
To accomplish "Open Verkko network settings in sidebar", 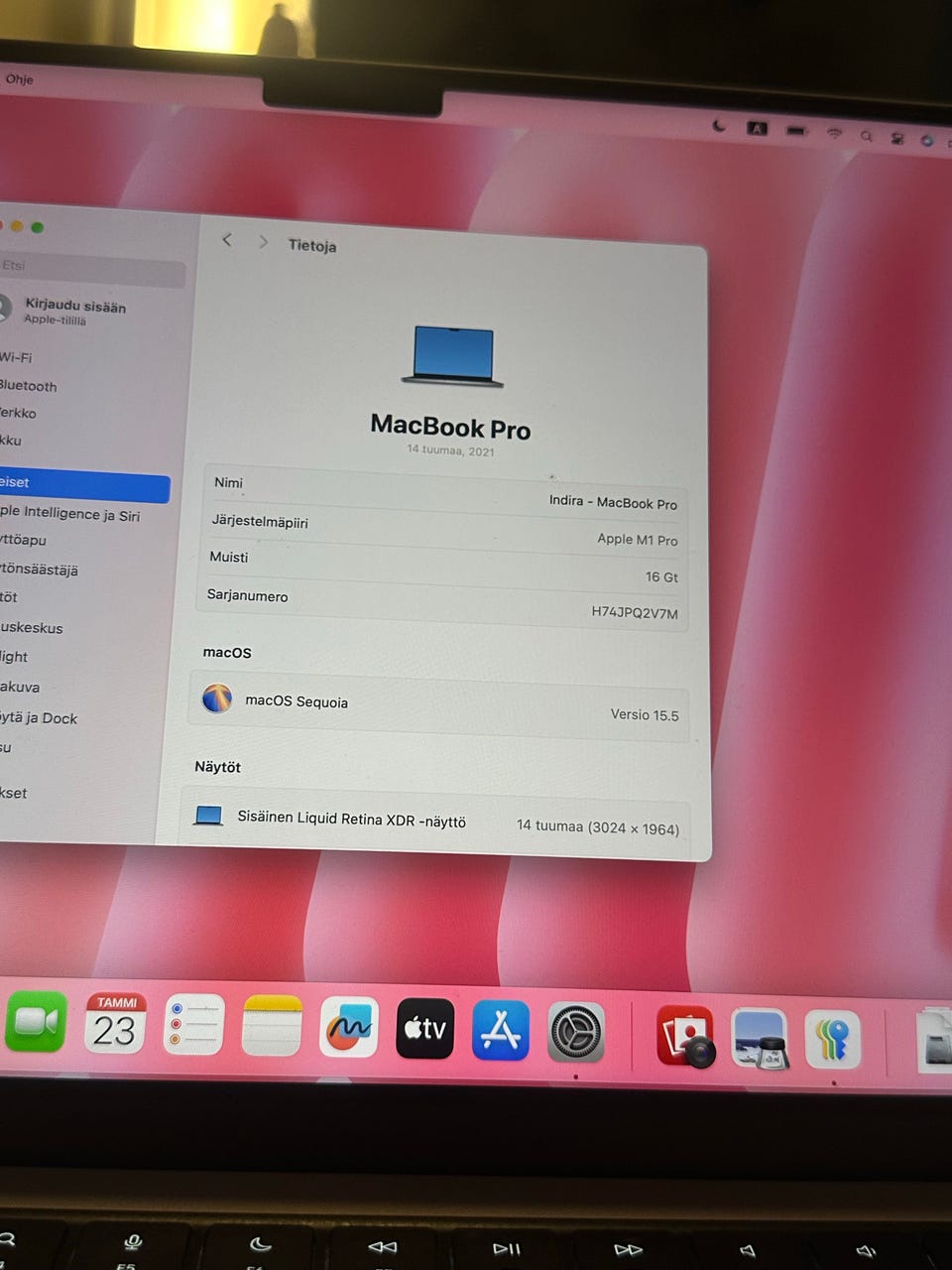I will pyautogui.click(x=18, y=413).
